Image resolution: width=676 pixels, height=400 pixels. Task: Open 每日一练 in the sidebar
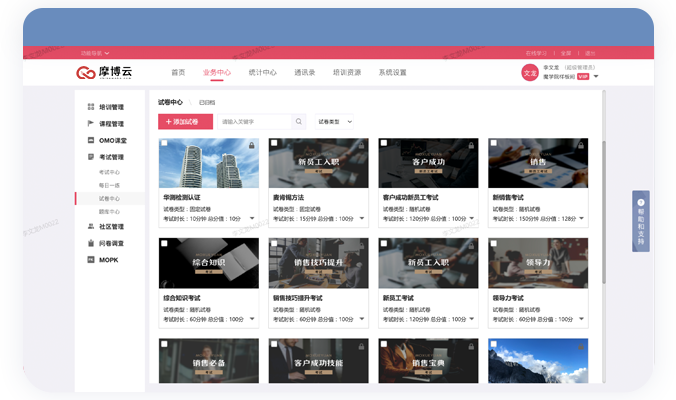tap(110, 185)
